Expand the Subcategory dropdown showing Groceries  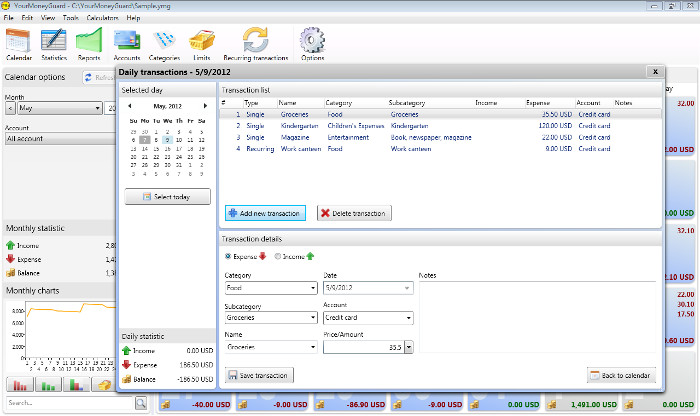click(312, 318)
